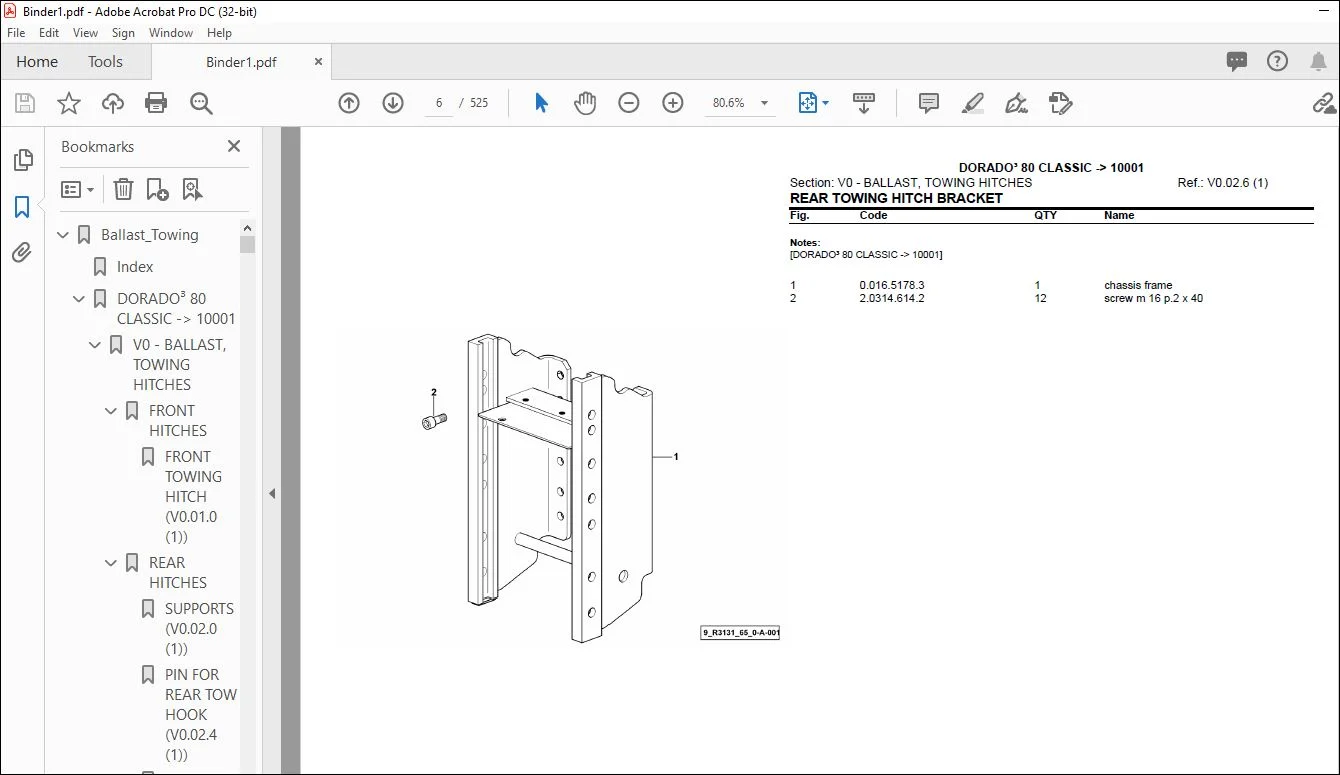
Task: Click the part code 2.0314.614.2
Action: 892,298
